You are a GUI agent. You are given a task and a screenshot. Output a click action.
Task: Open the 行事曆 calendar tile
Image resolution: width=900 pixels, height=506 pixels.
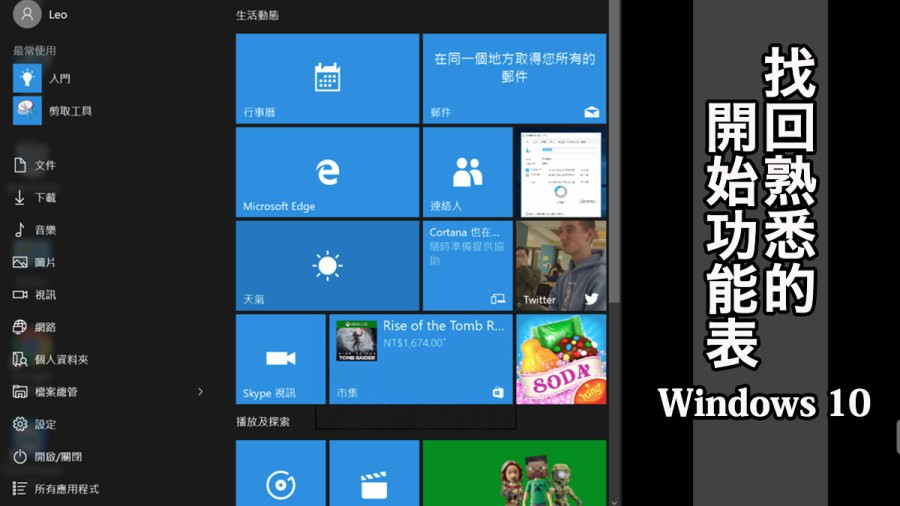tap(327, 79)
